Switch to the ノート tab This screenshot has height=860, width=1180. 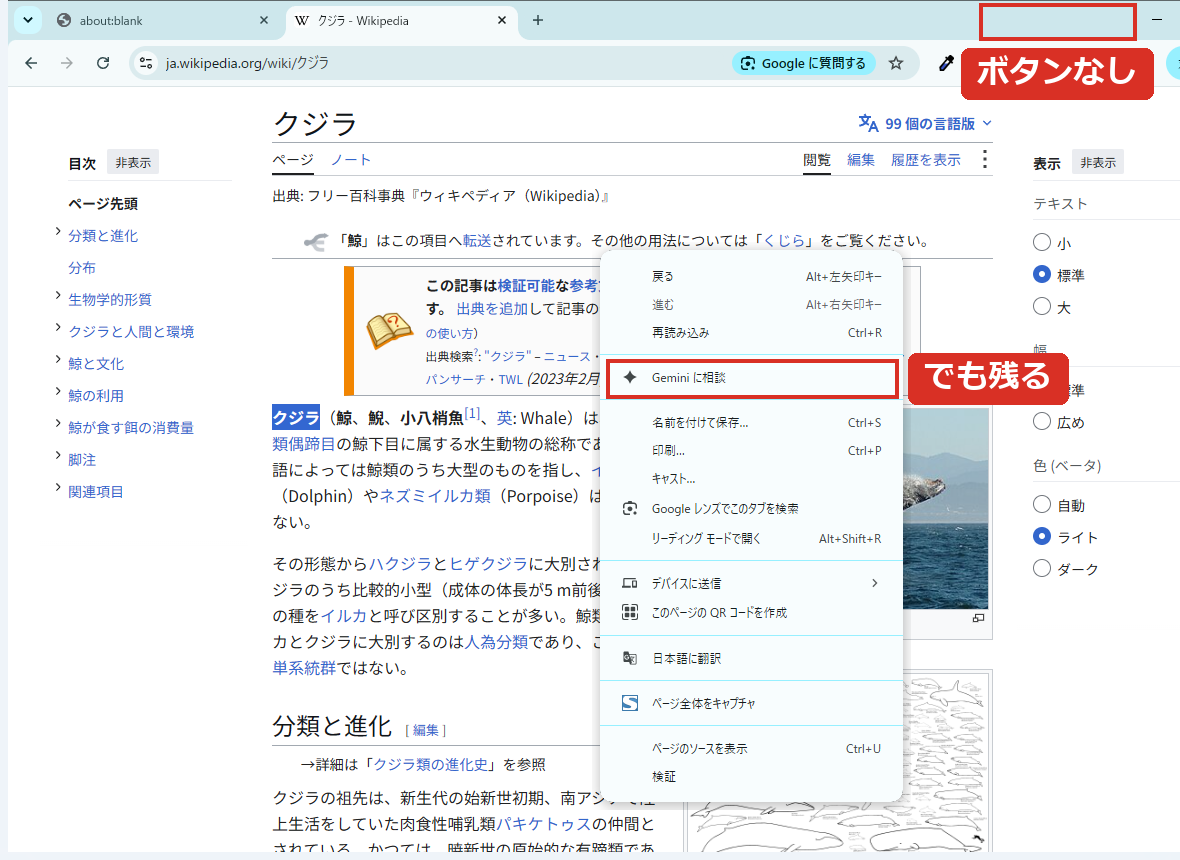(x=351, y=160)
